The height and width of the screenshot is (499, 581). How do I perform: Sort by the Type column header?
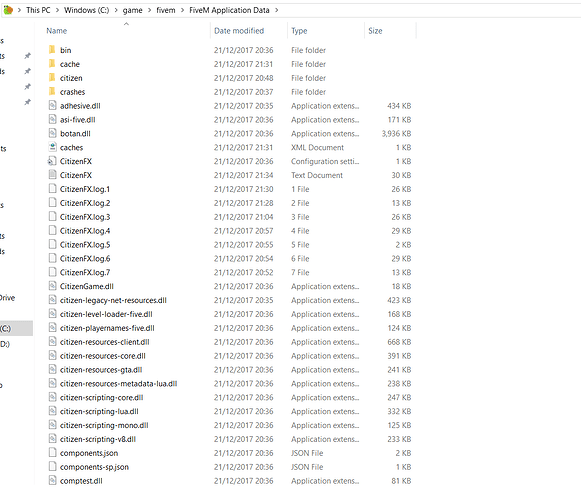[299, 31]
